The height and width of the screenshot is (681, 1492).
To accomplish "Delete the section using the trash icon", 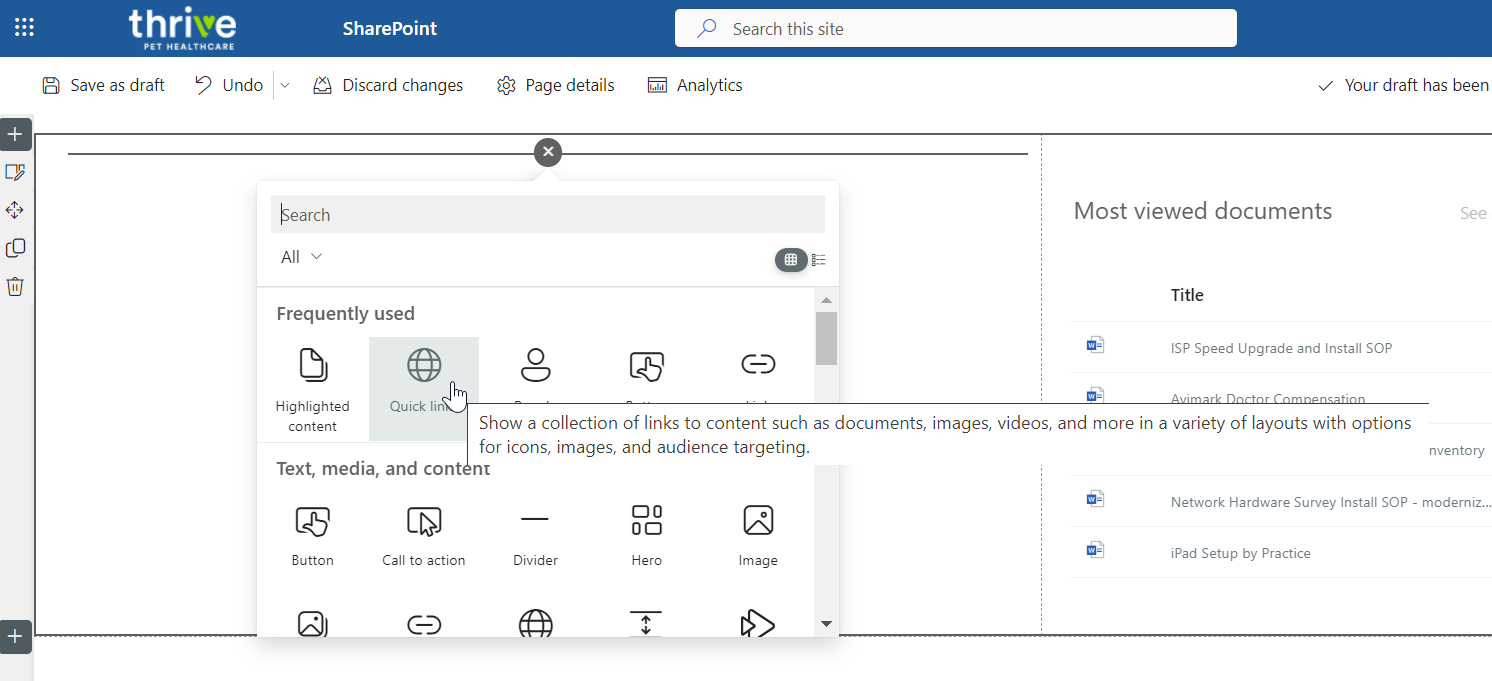I will (15, 287).
